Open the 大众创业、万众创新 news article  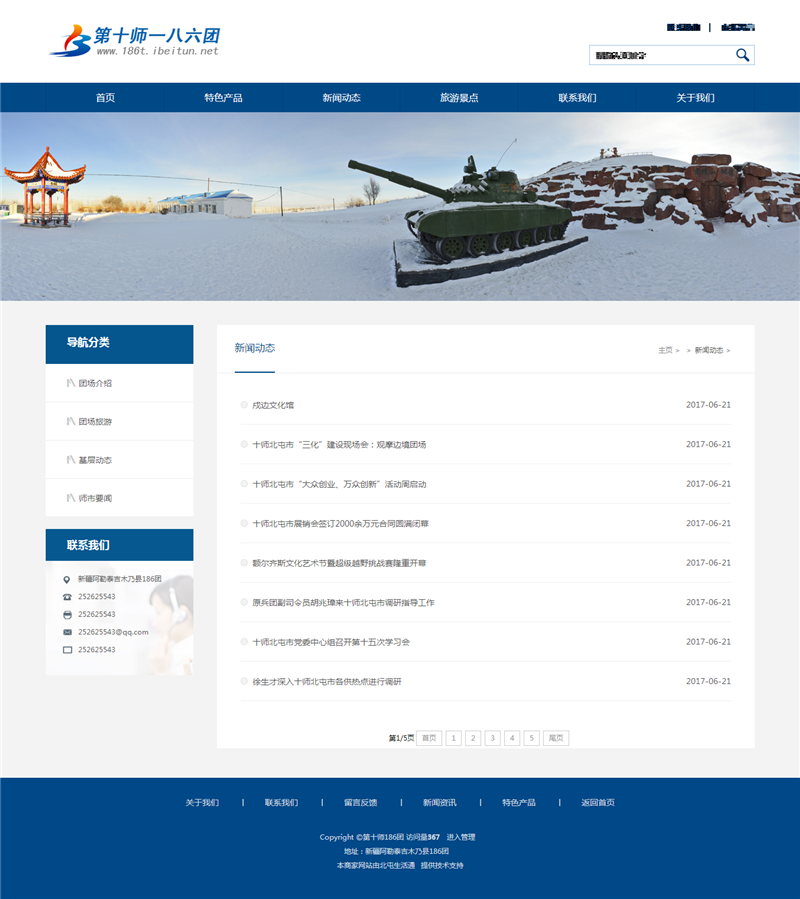(339, 484)
